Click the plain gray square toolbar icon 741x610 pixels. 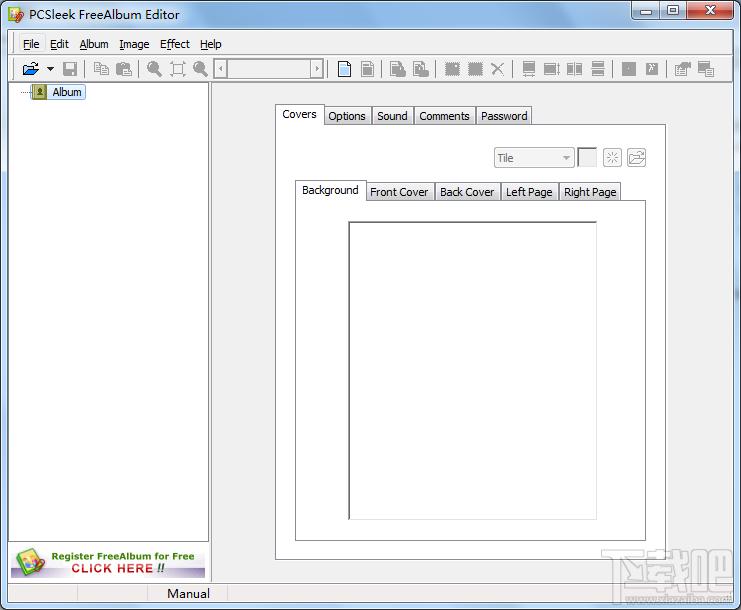[x=629, y=69]
